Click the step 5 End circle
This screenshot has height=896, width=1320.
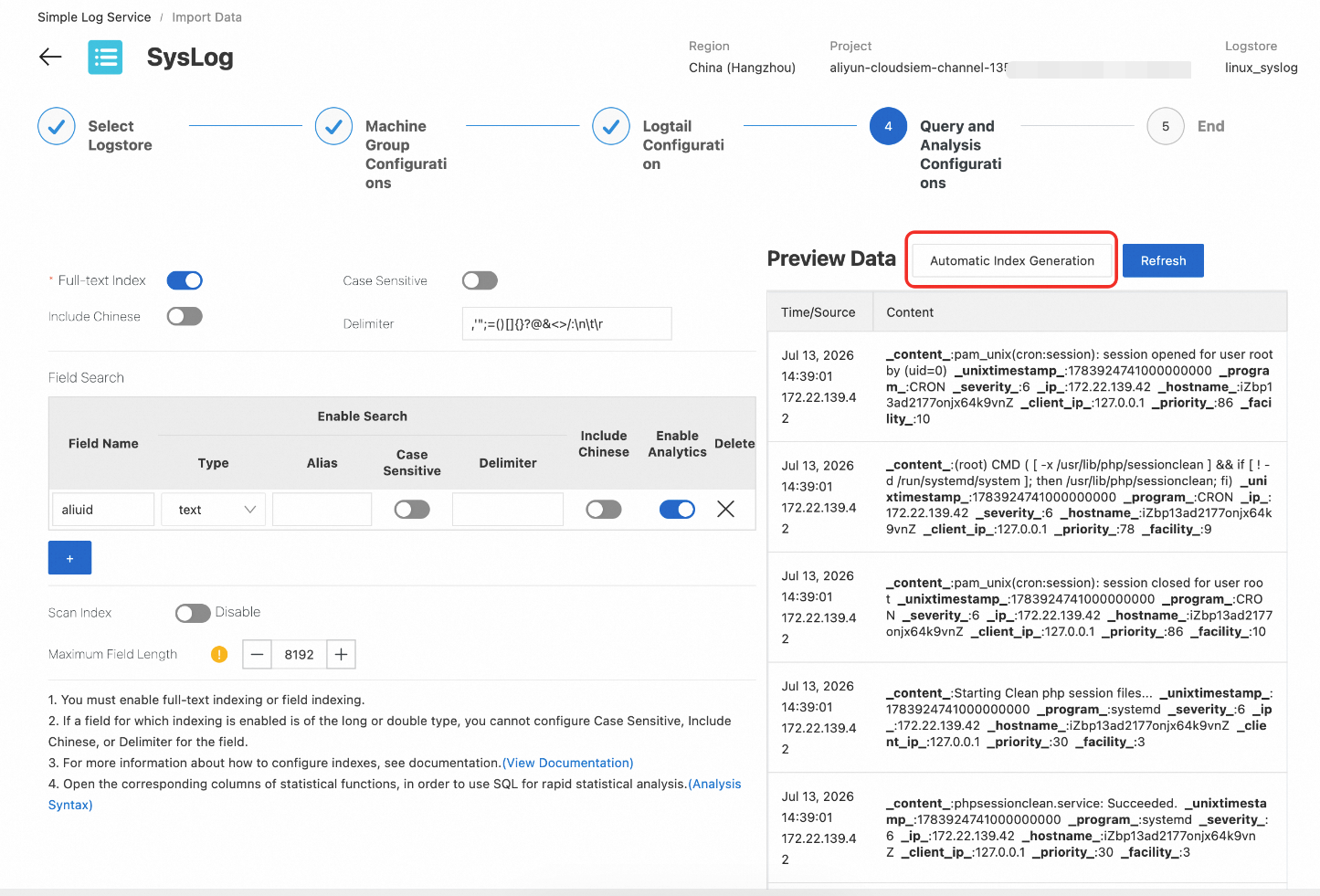[1166, 127]
